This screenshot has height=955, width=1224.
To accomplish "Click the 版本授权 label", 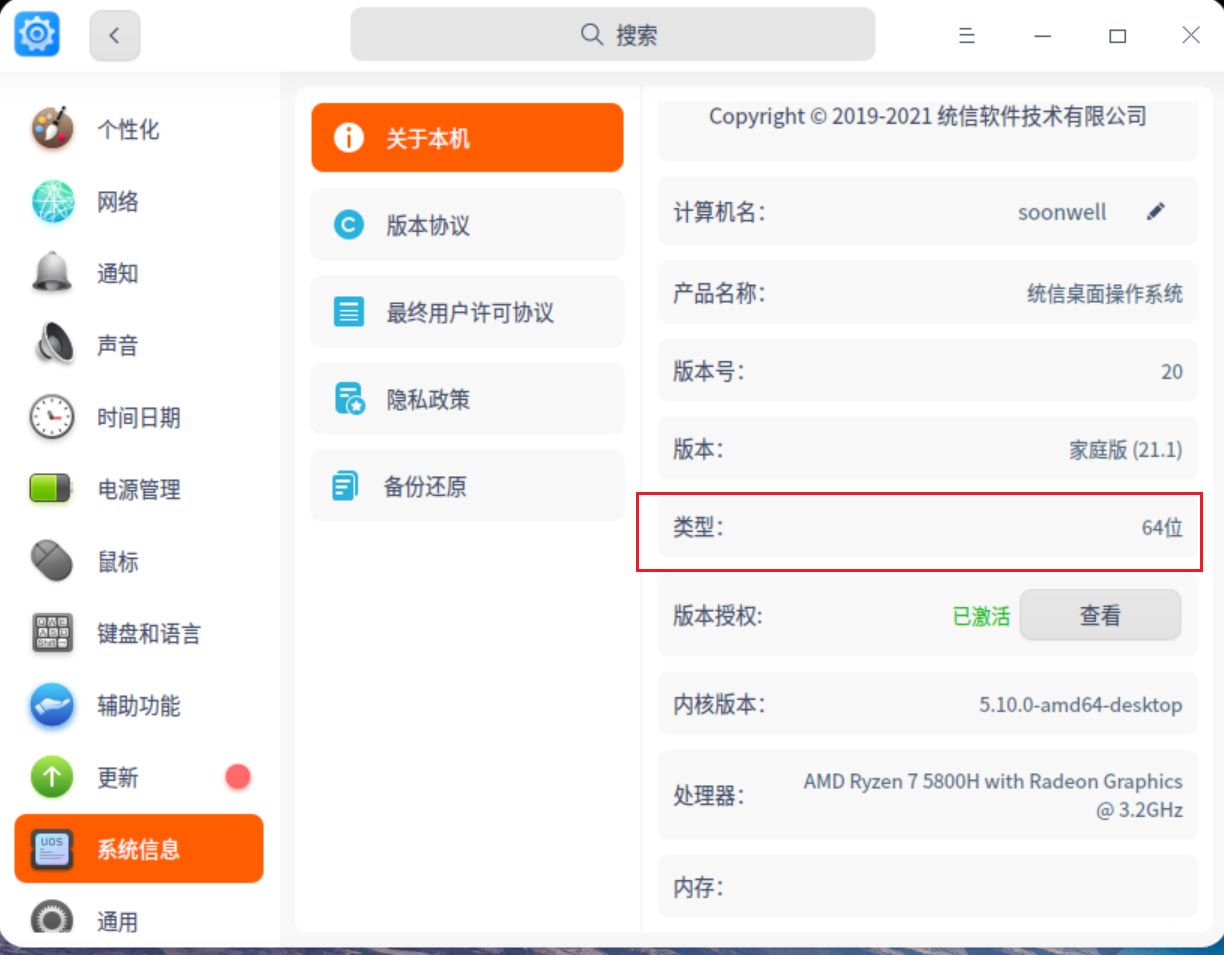I will point(718,615).
